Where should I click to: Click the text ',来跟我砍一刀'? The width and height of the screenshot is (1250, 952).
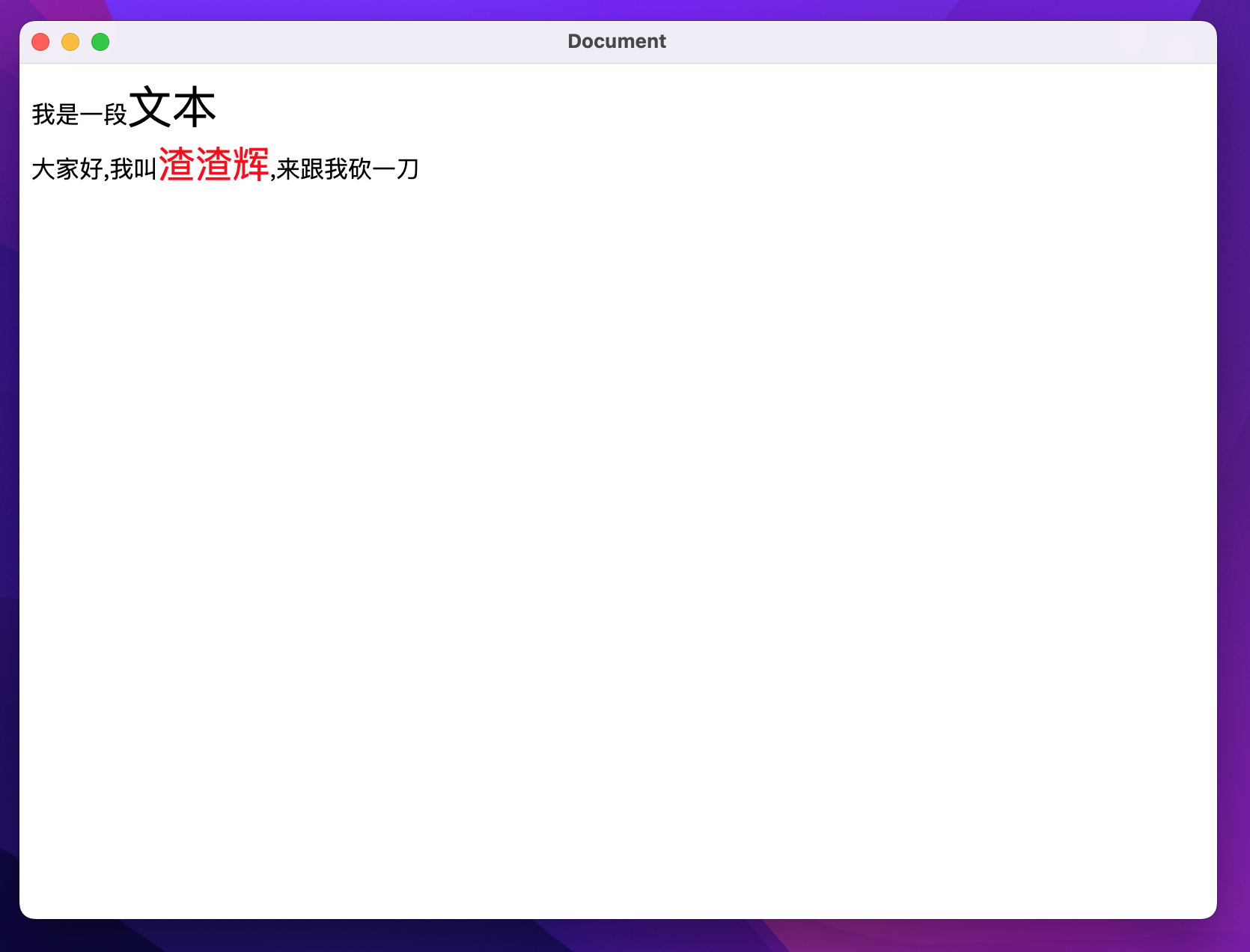point(345,169)
